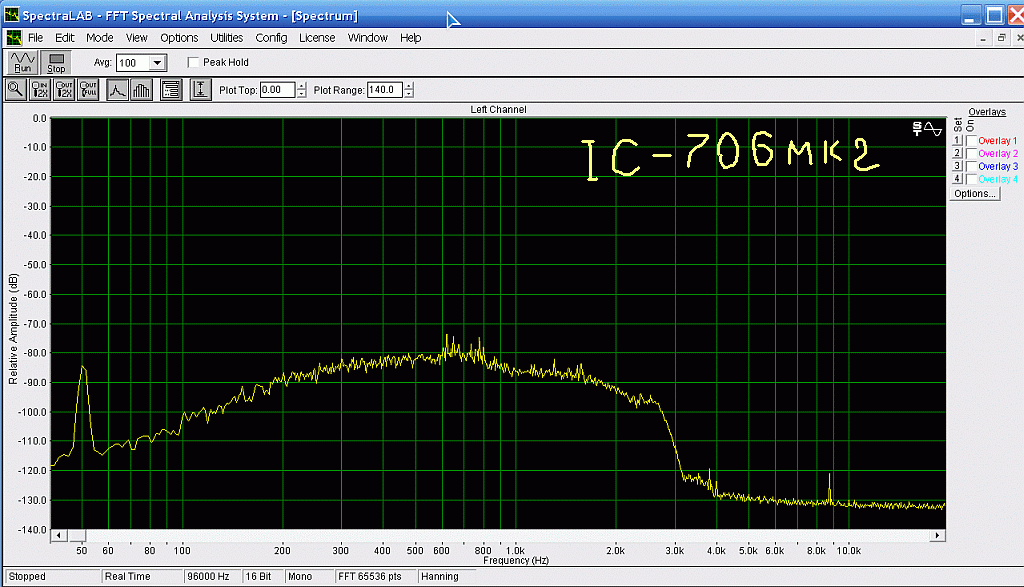Click the zoom OUT FULL icon
Image resolution: width=1024 pixels, height=587 pixels.
(88, 89)
